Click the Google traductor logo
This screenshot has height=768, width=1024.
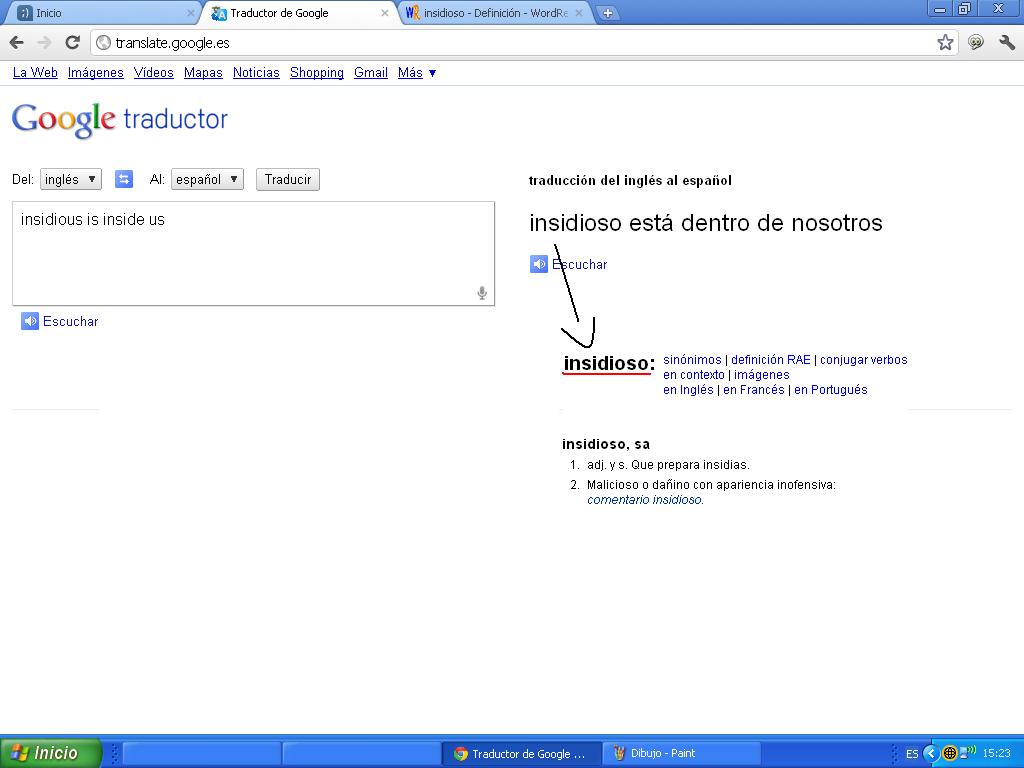coord(120,120)
